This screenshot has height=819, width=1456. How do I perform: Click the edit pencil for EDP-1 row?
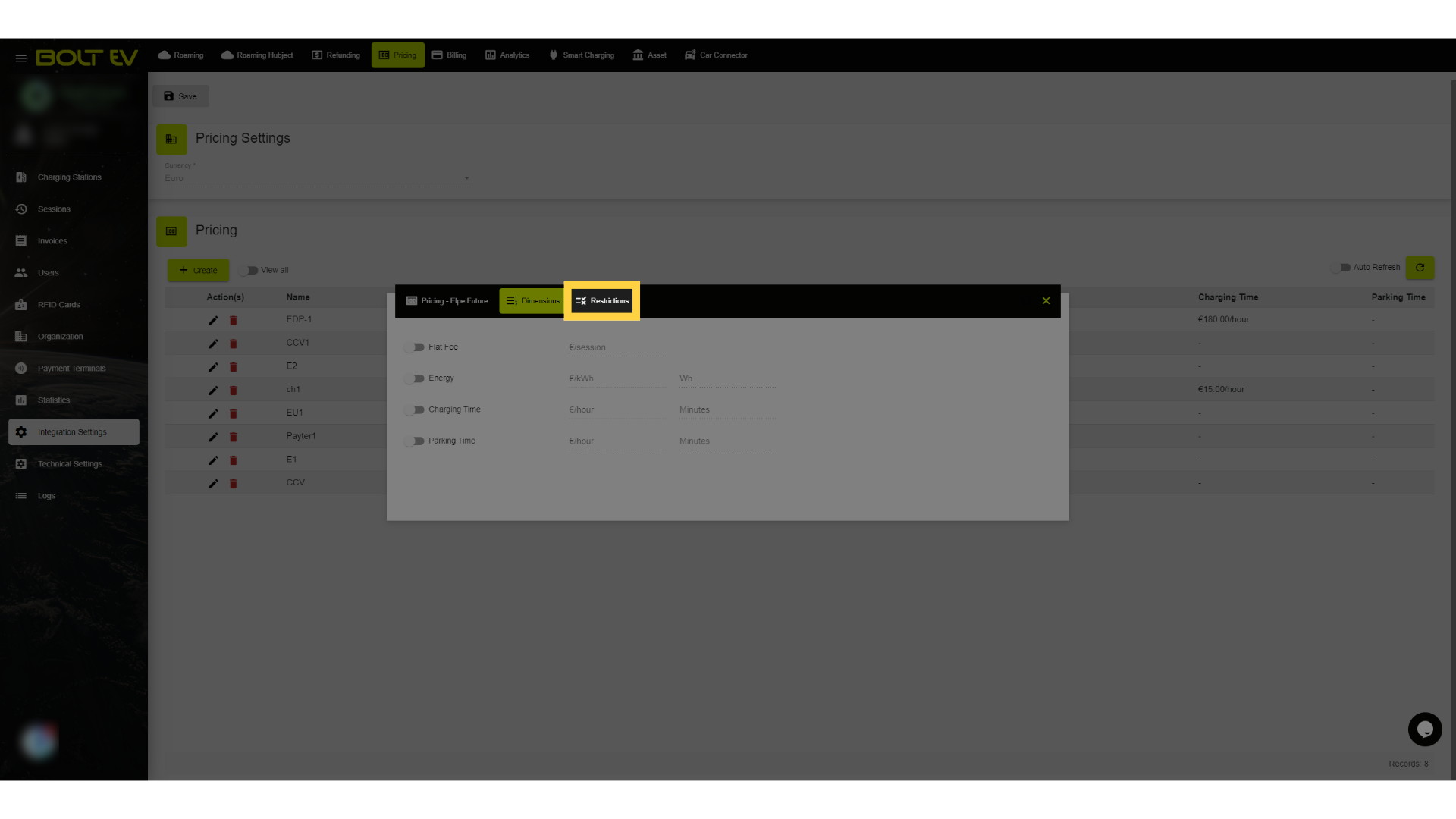point(213,320)
